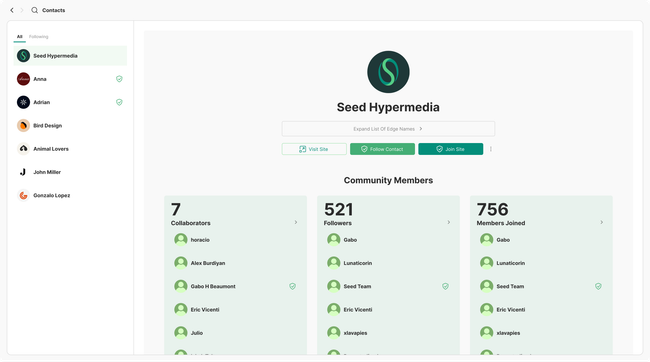Click the search magnifier icon beside Contacts
The image size is (650, 362).
tap(34, 10)
